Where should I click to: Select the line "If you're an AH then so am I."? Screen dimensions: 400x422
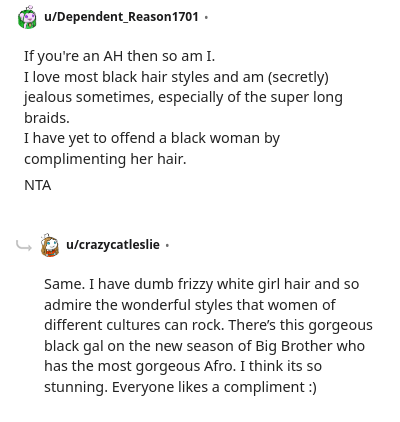119,56
